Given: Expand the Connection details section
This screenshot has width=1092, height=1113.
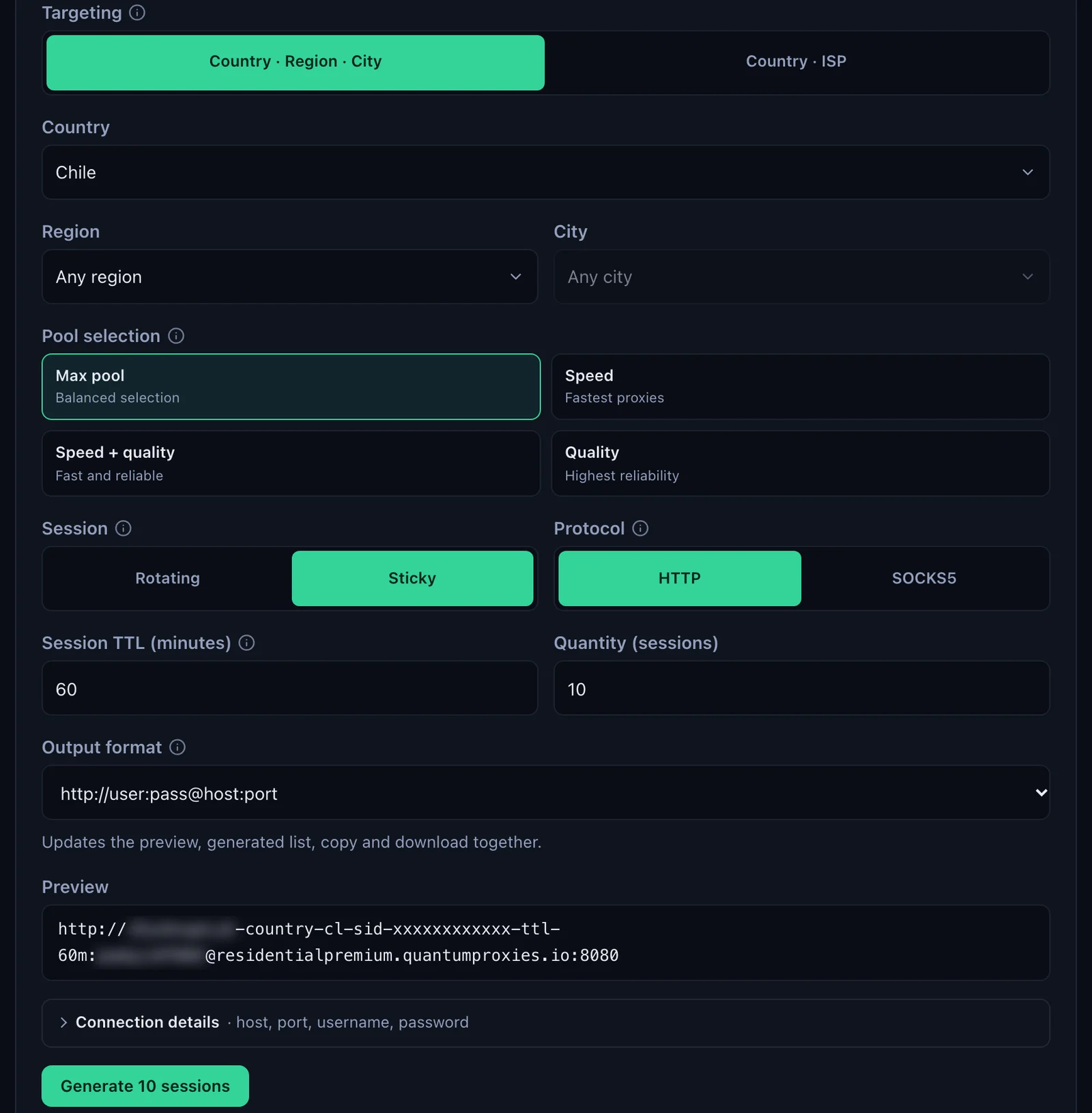Looking at the screenshot, I should (545, 1023).
